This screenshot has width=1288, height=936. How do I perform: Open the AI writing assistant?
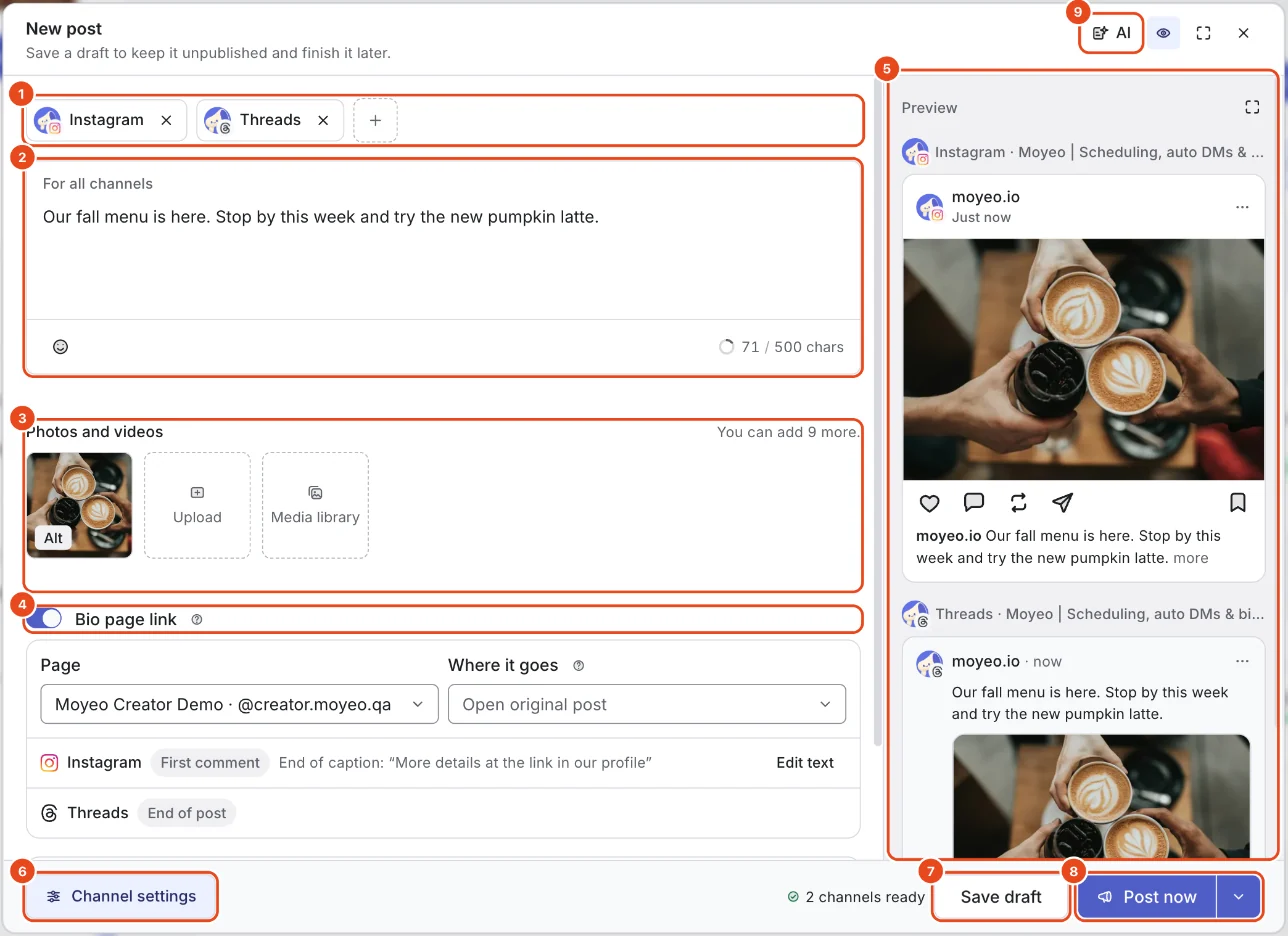coord(1111,33)
